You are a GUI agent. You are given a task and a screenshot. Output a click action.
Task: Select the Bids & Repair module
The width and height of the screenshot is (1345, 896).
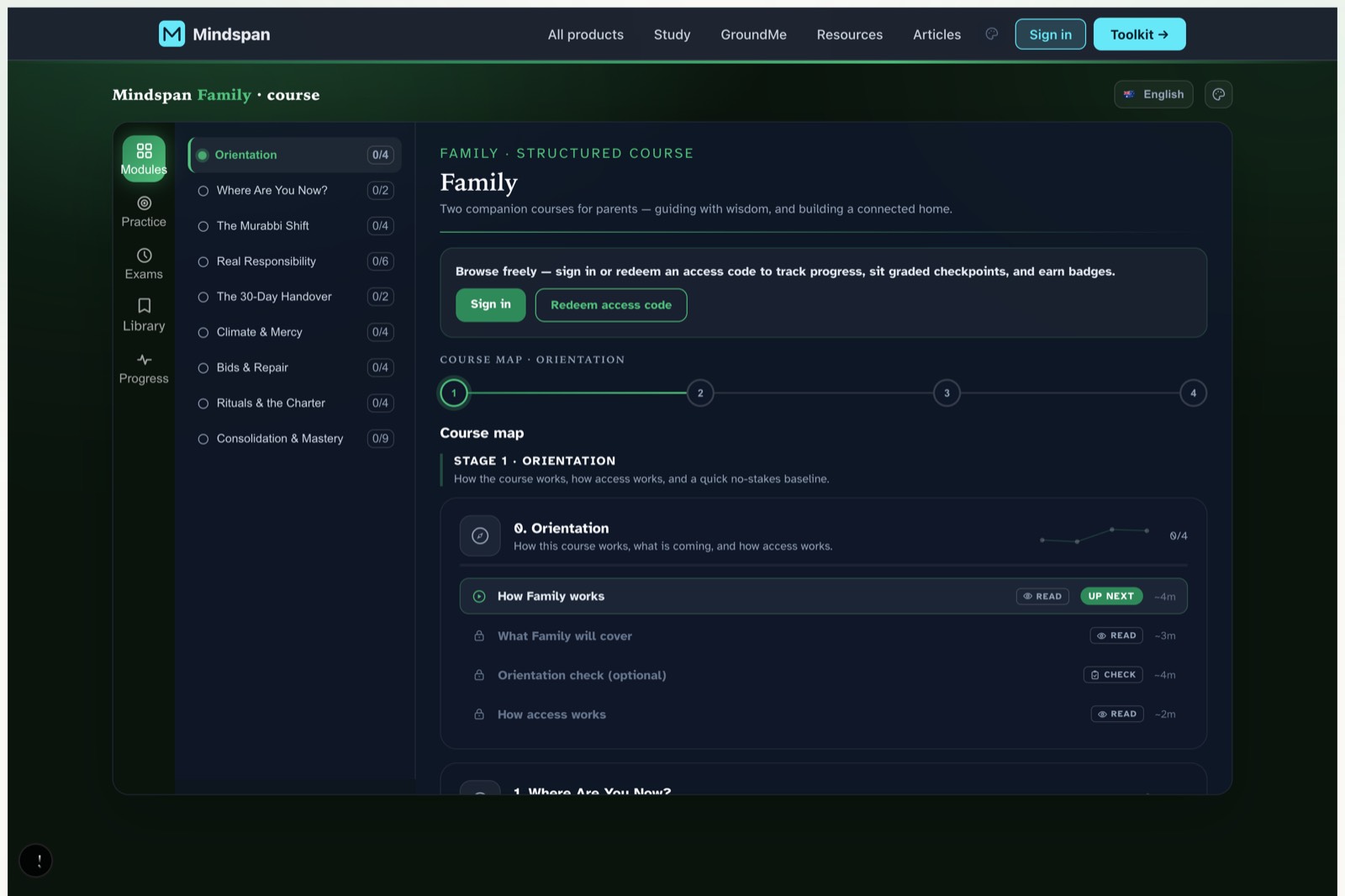294,367
